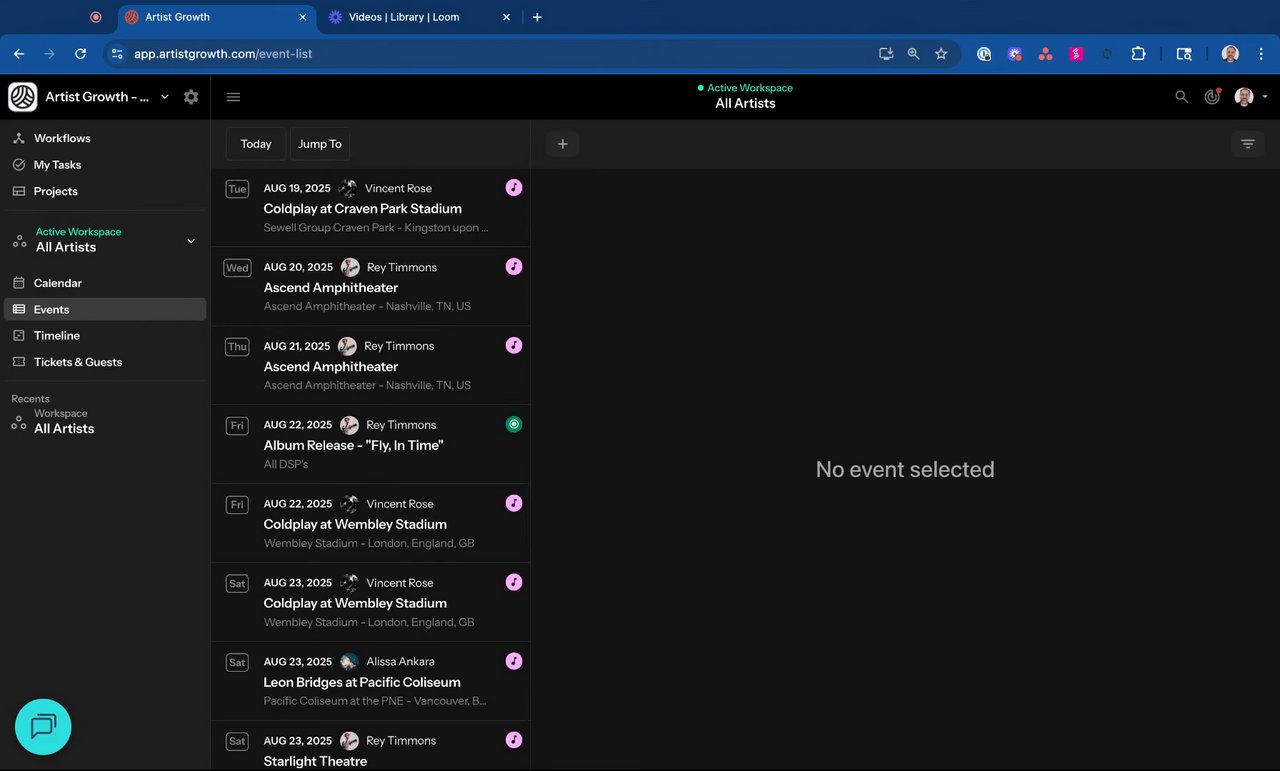Reload the page
The width and height of the screenshot is (1280, 771).
point(81,54)
